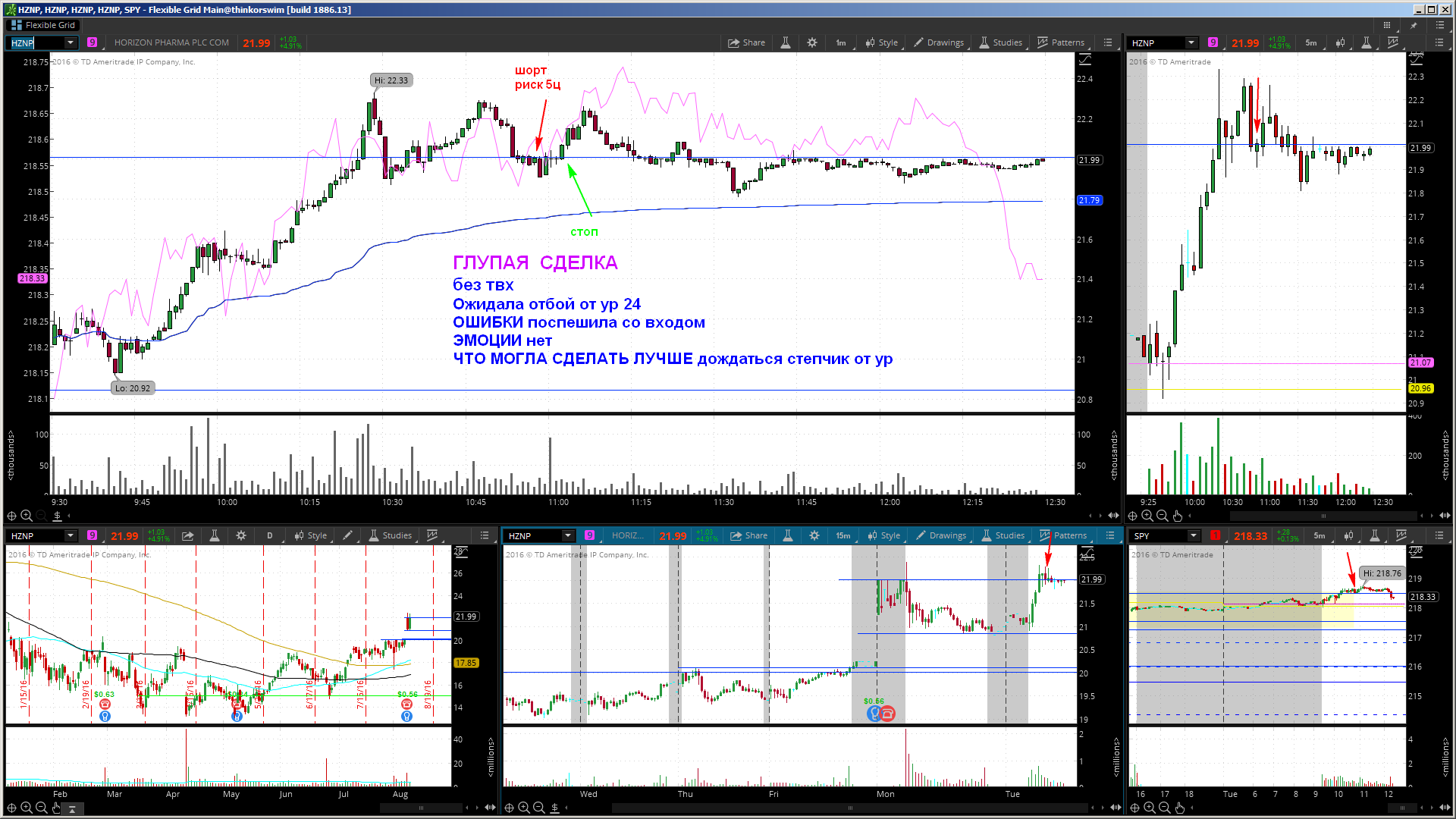Open Drawings menu in main 1m chart
Viewport: 1456px width, 819px height.
tap(939, 42)
